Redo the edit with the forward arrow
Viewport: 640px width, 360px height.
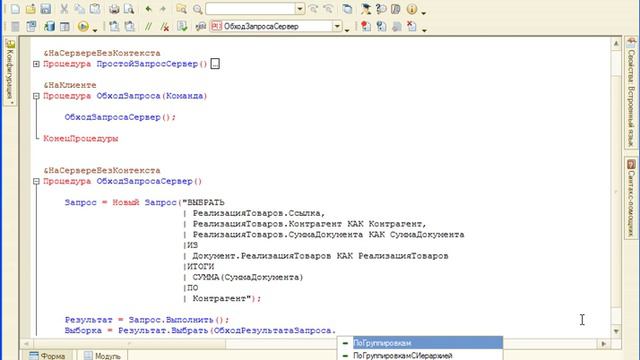(163, 9)
